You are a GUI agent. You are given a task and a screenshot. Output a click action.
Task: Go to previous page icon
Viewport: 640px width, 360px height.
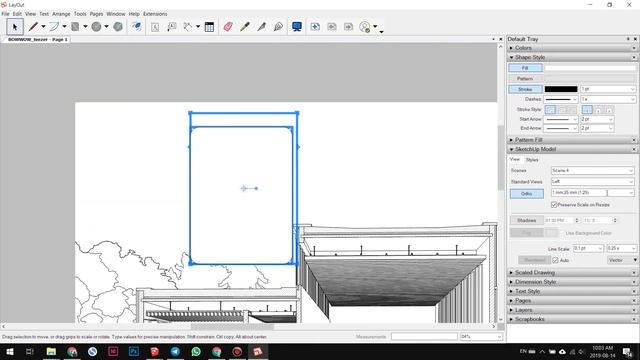(332, 27)
